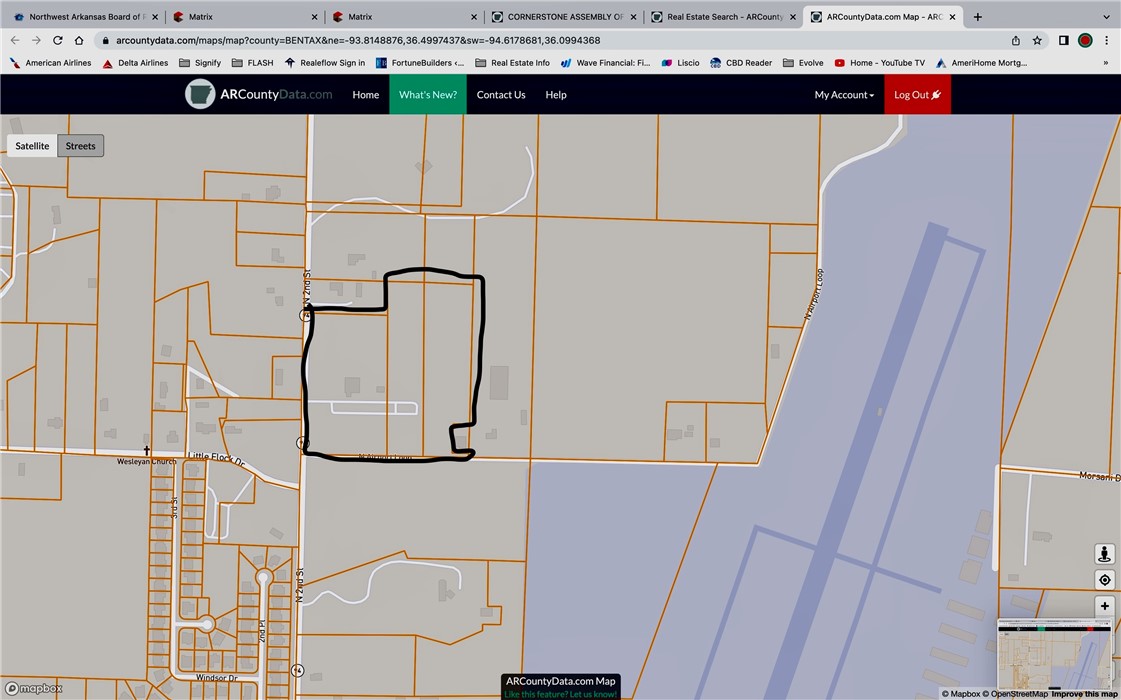Switch map to Streets view
The image size is (1121, 700).
coord(81,146)
